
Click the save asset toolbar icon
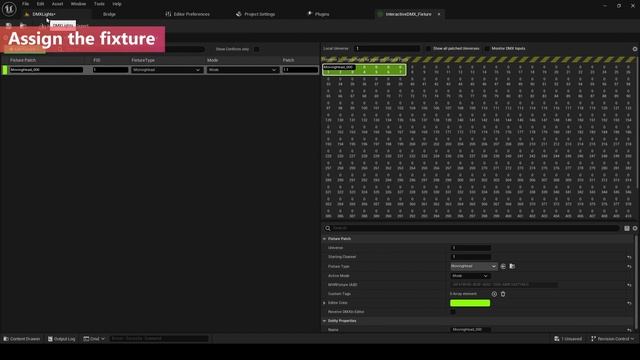pyautogui.click(x=9, y=26)
